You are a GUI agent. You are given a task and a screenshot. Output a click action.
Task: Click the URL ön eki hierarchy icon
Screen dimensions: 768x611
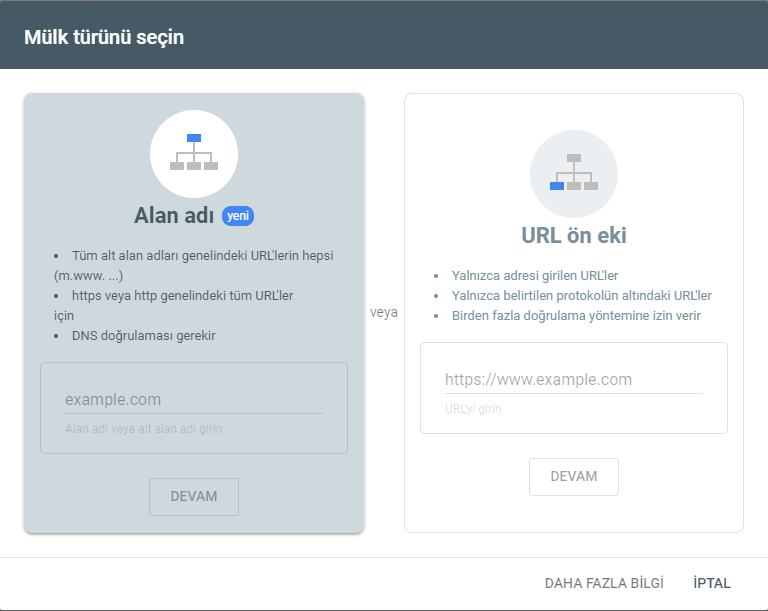point(573,172)
